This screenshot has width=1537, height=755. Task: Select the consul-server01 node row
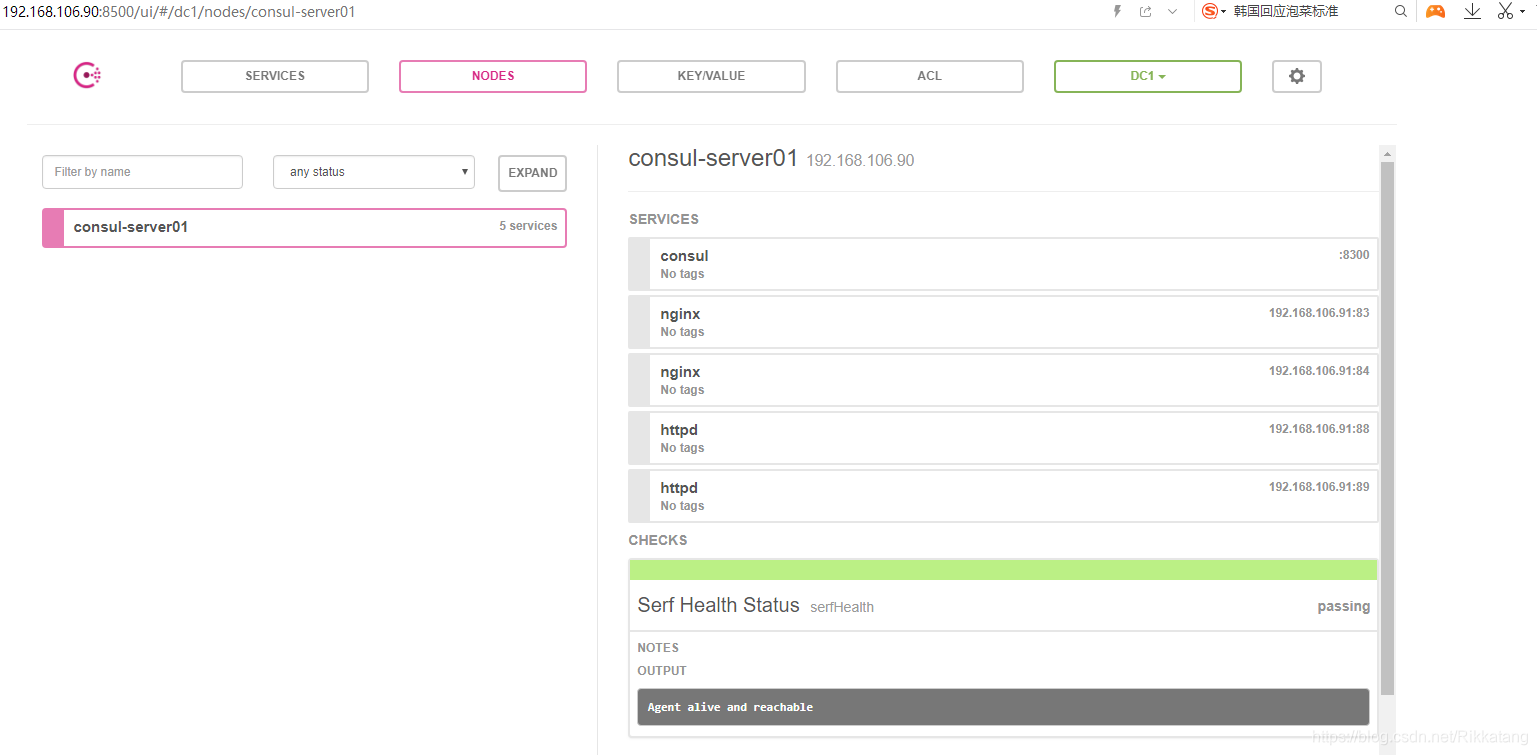tap(304, 227)
